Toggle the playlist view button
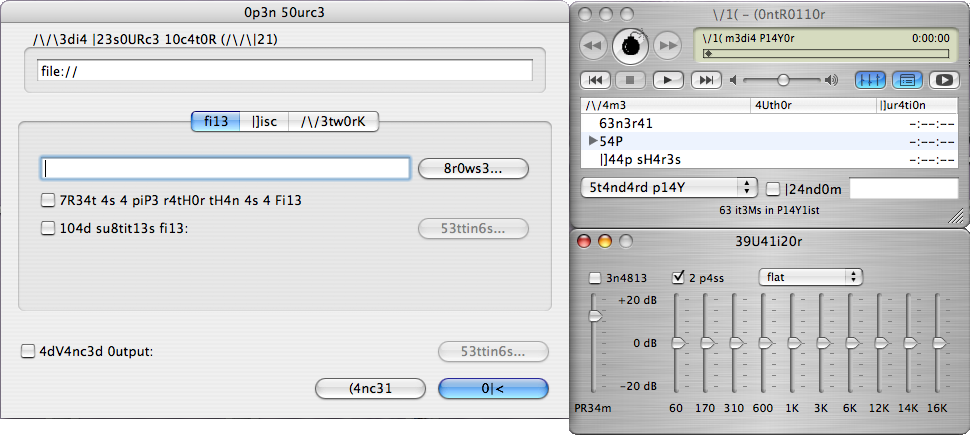This screenshot has width=970, height=435. tap(906, 79)
